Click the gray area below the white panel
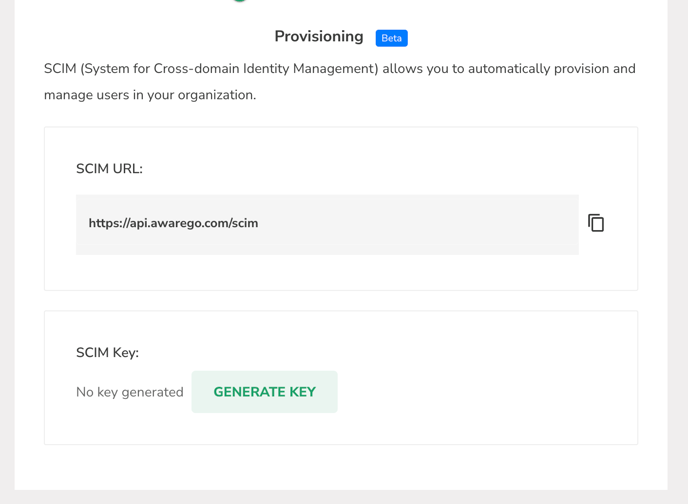This screenshot has width=688, height=504. 340,497
